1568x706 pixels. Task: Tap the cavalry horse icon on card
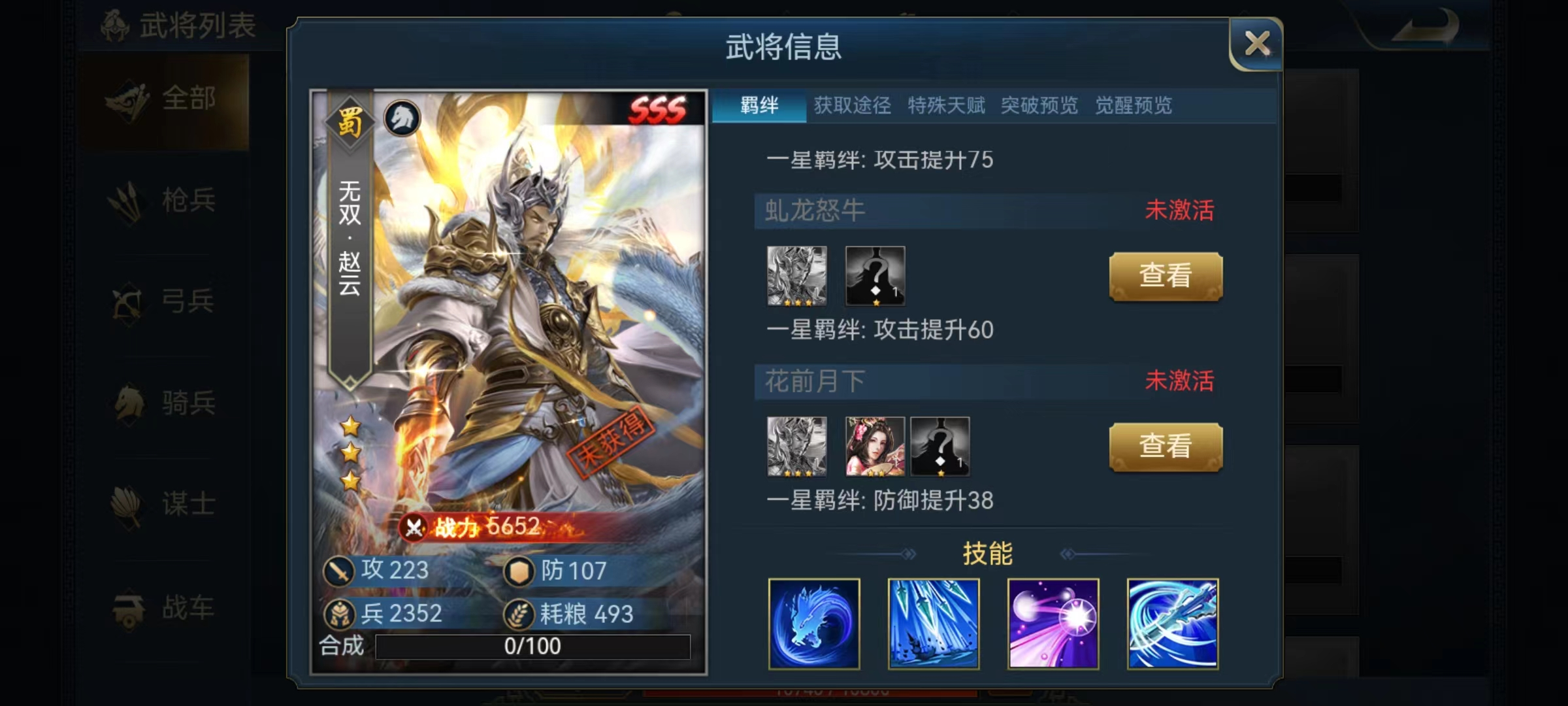tap(402, 119)
